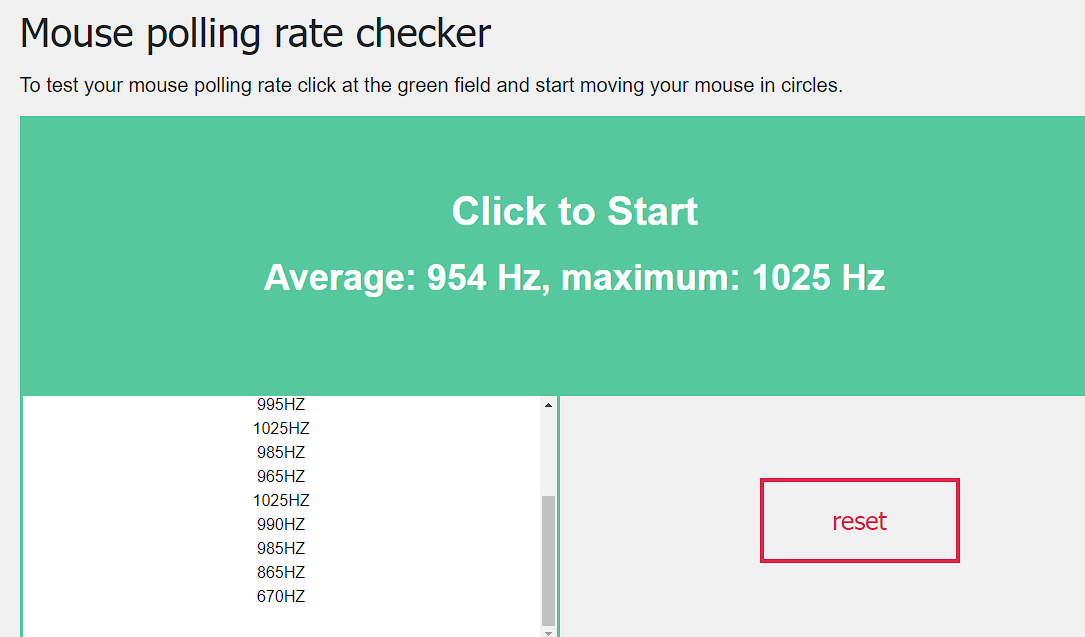The image size is (1085, 637).
Task: Select the 985HZ entry above 965HZ
Action: pos(281,452)
